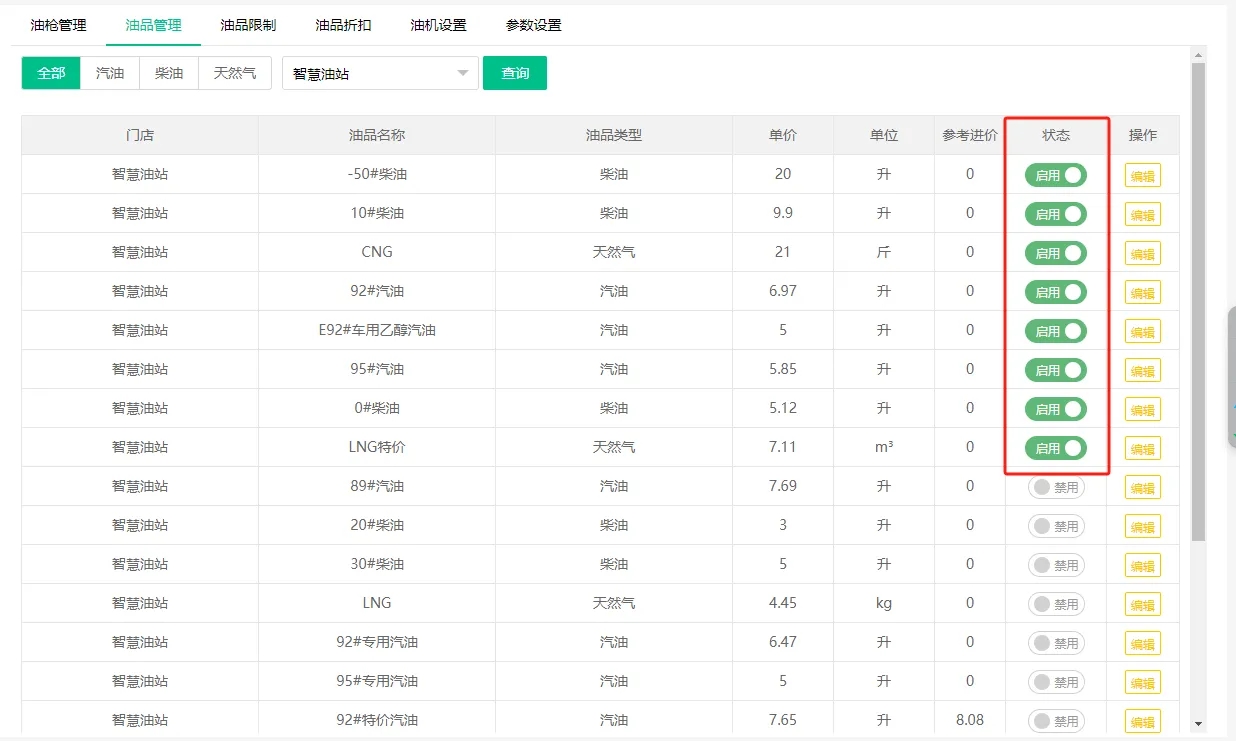The image size is (1236, 741).
Task: Open the 智慧油站 store dropdown
Action: point(380,73)
